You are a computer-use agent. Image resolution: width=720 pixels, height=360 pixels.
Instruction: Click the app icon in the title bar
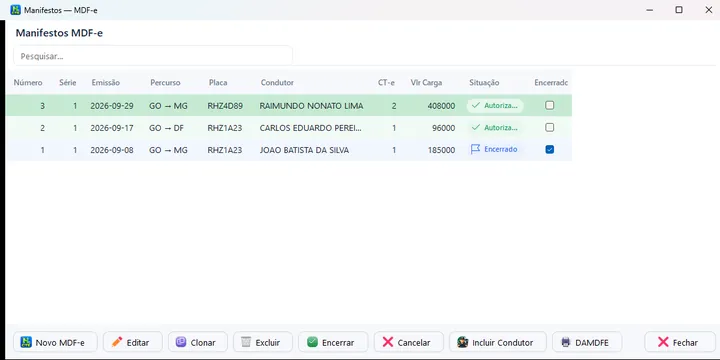pyautogui.click(x=16, y=10)
